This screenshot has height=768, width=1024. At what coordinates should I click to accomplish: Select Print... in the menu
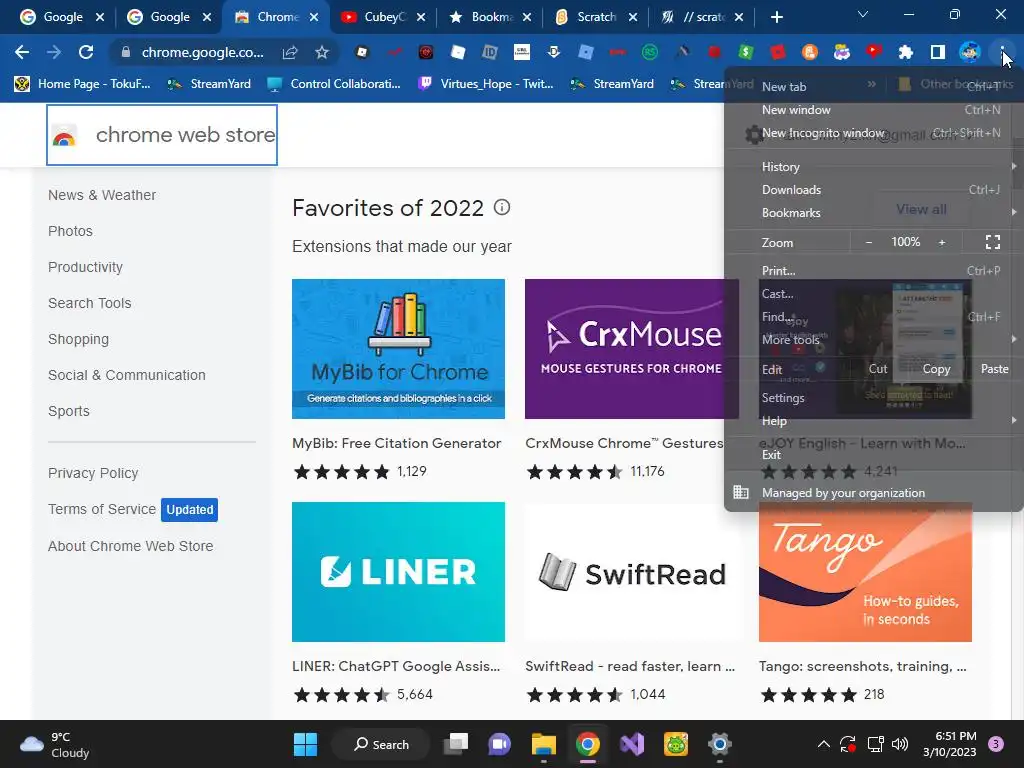874,270
